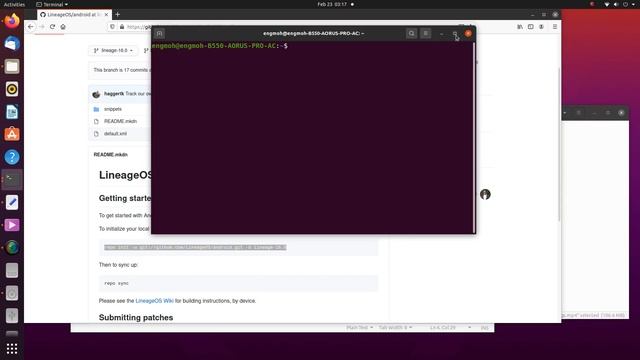Click the volume icon in the top bar

click(x=616, y=4)
